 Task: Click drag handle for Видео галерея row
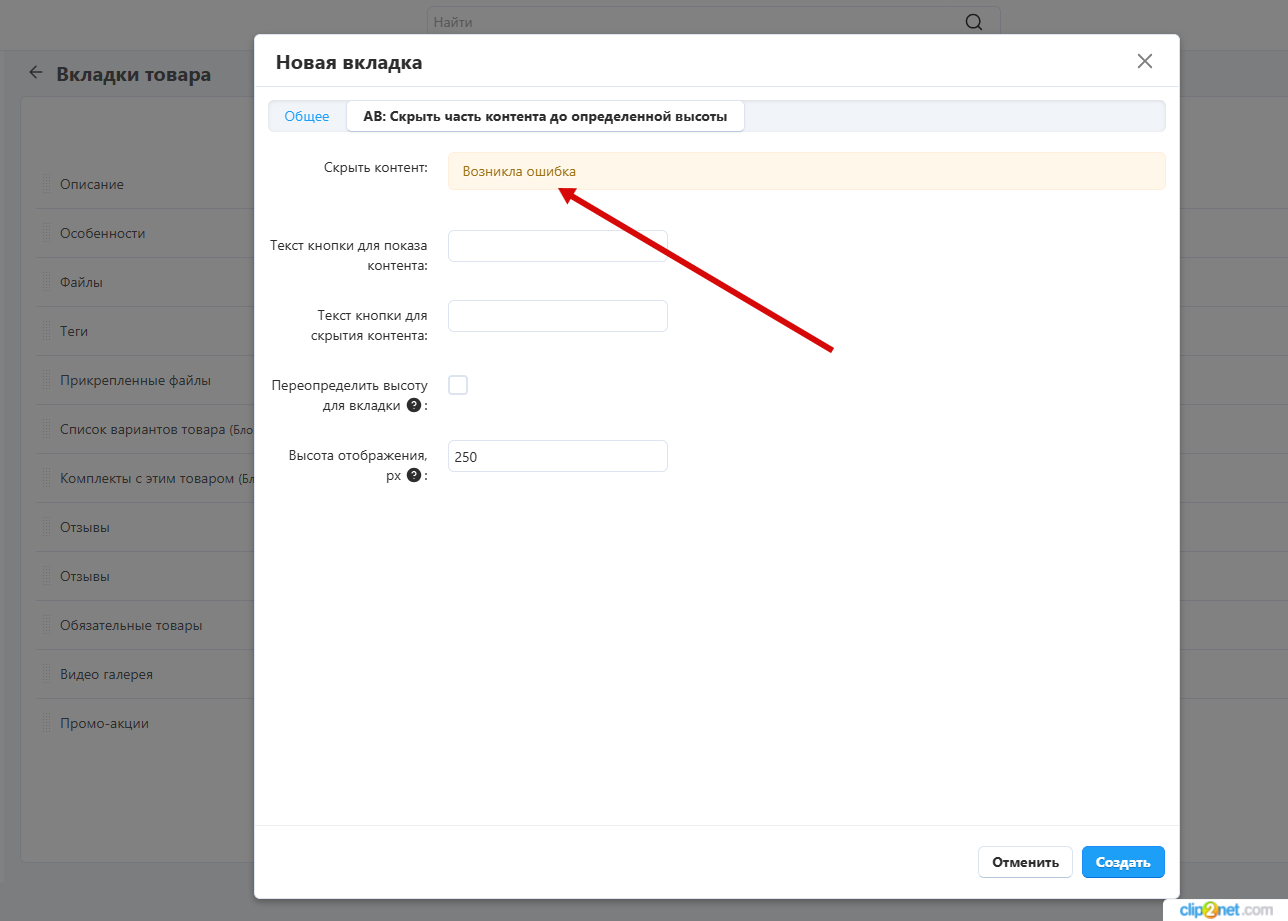pos(46,674)
